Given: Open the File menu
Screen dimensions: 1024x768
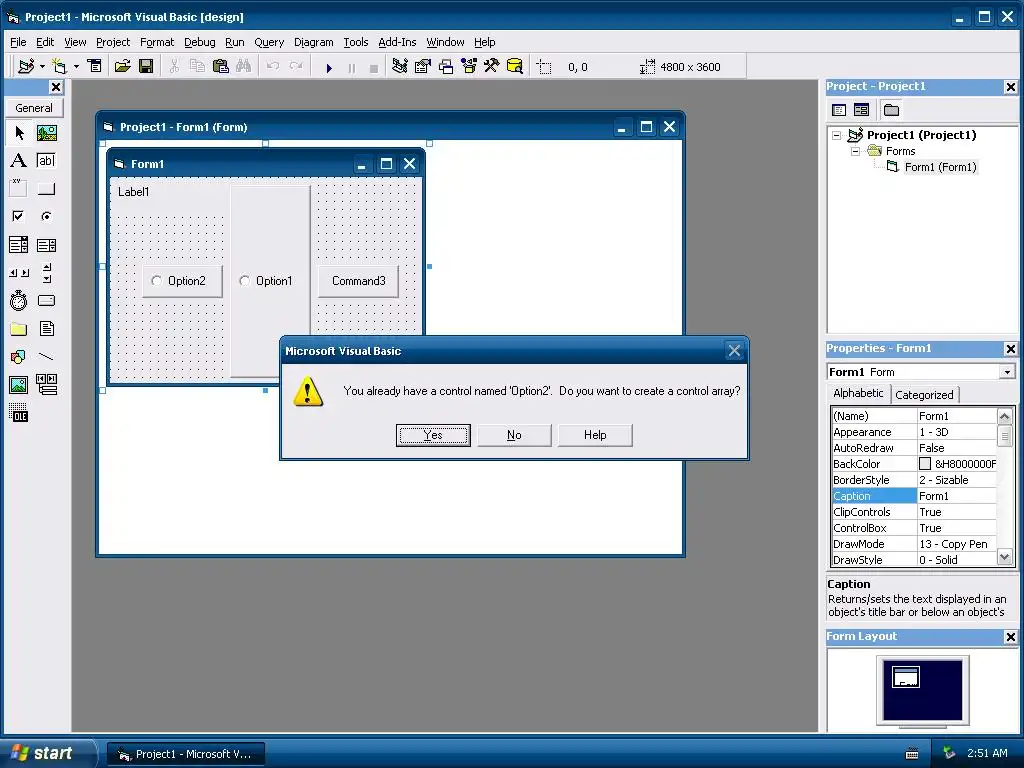Looking at the screenshot, I should tap(18, 42).
